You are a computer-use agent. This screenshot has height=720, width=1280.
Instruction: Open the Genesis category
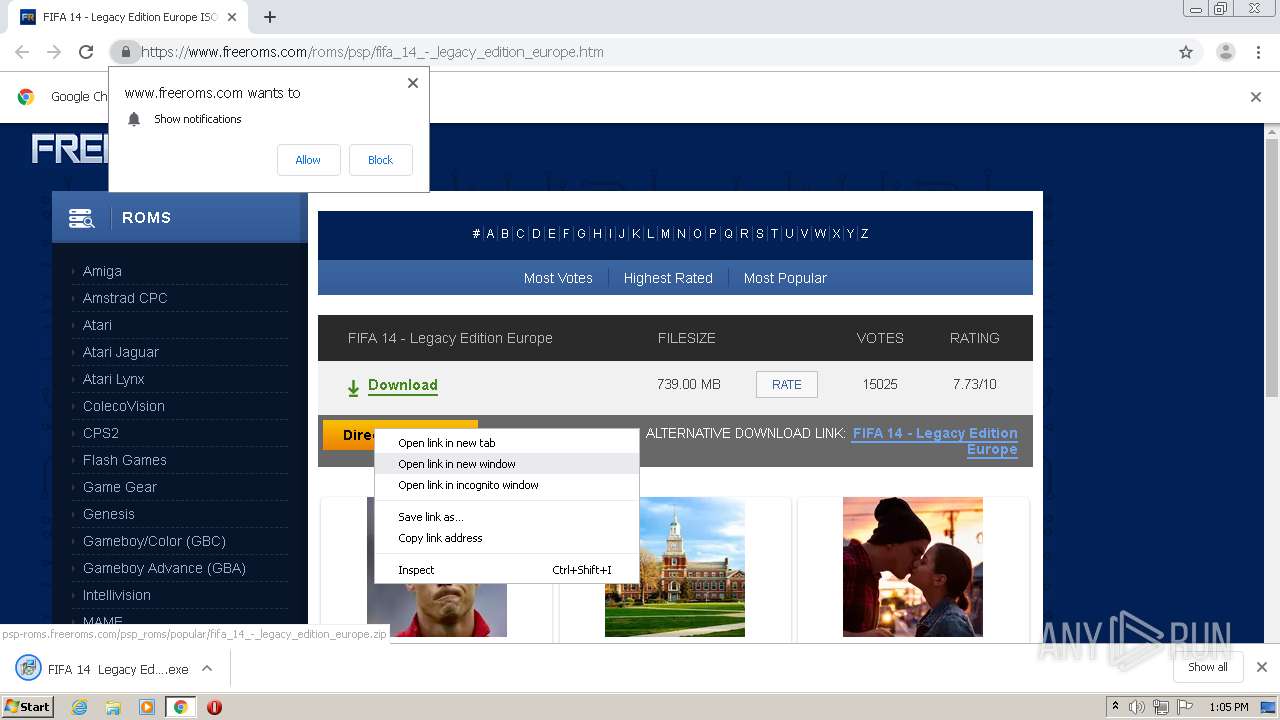point(109,514)
